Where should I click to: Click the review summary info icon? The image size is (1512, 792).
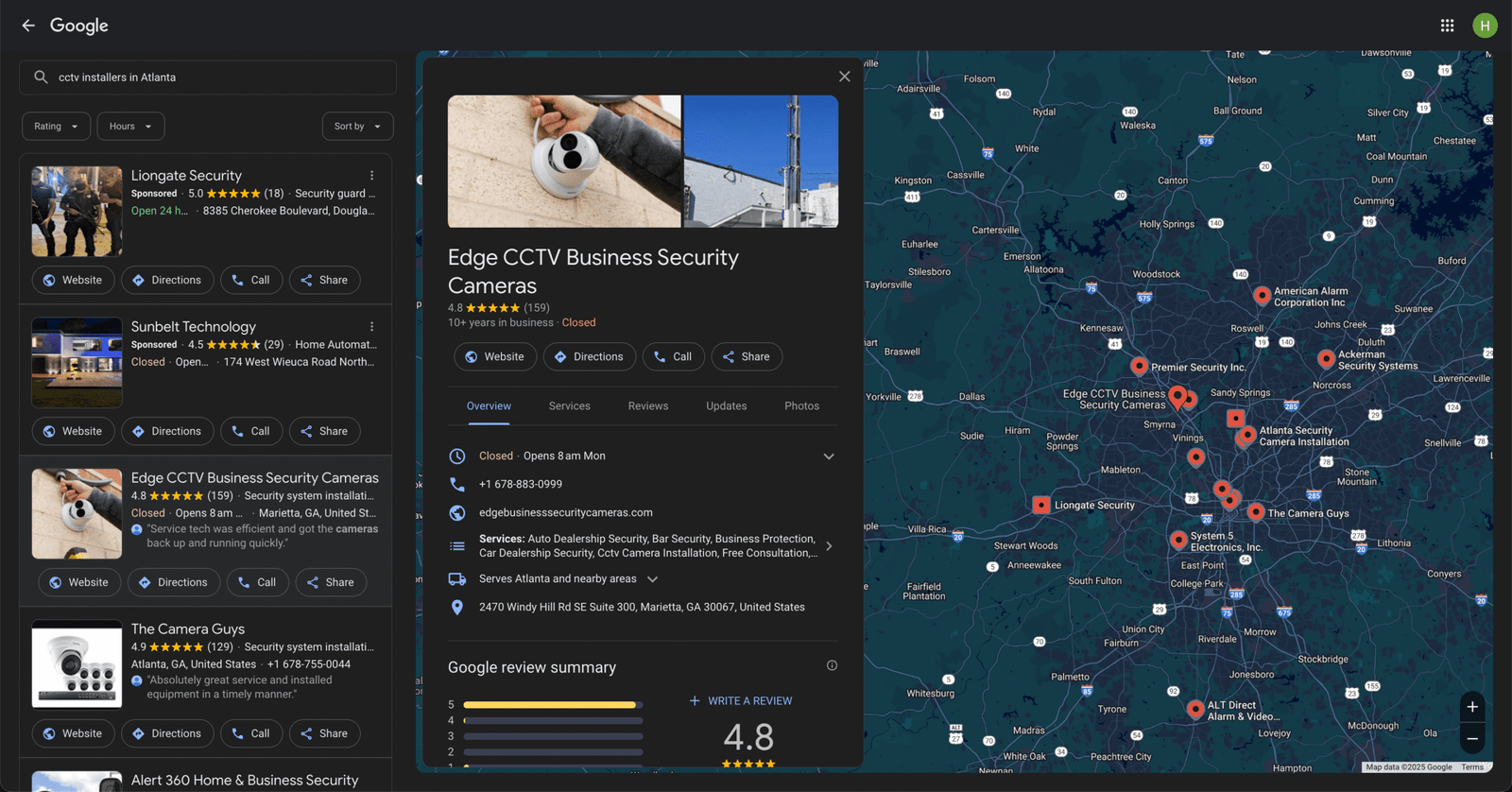click(832, 665)
